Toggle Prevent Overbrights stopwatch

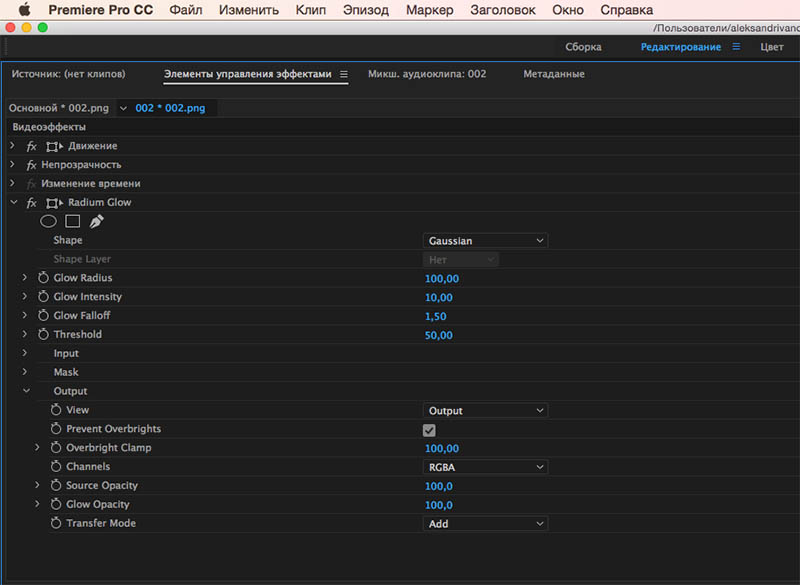click(x=56, y=429)
